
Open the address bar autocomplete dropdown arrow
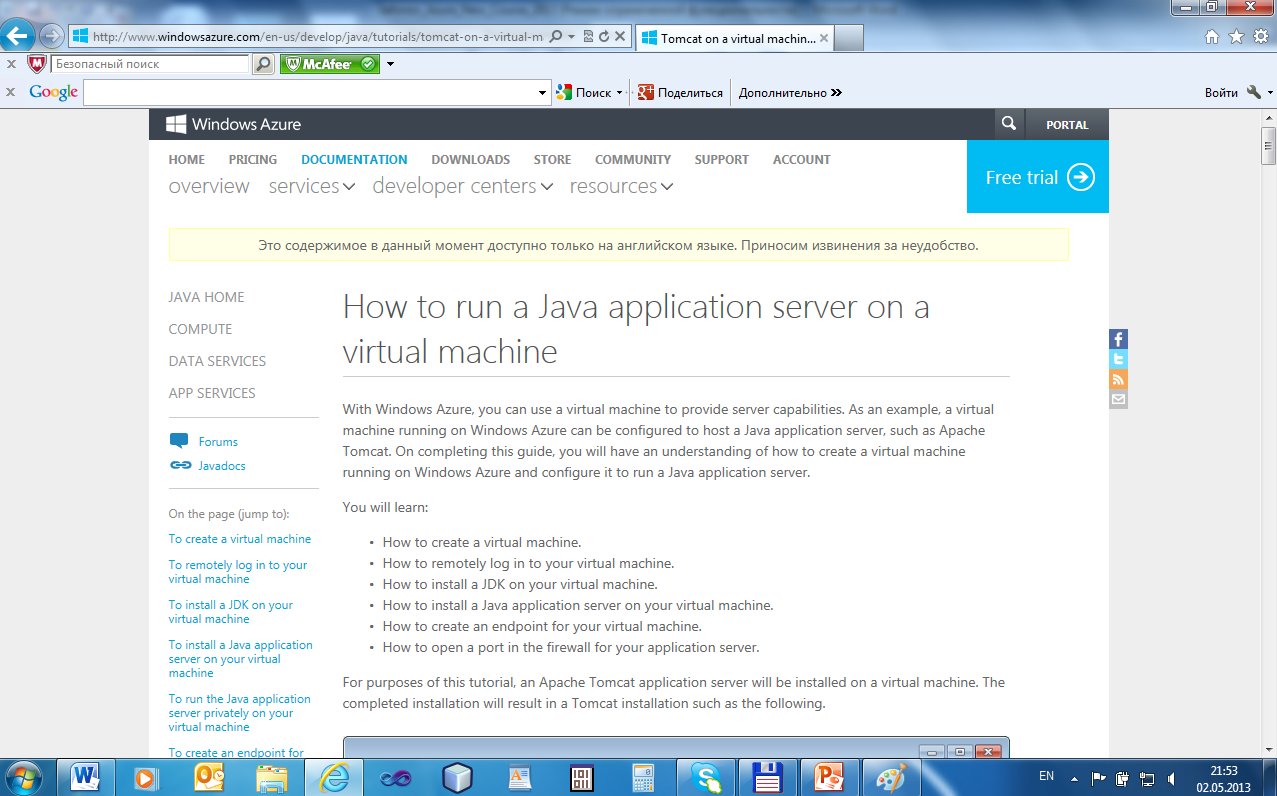[571, 37]
